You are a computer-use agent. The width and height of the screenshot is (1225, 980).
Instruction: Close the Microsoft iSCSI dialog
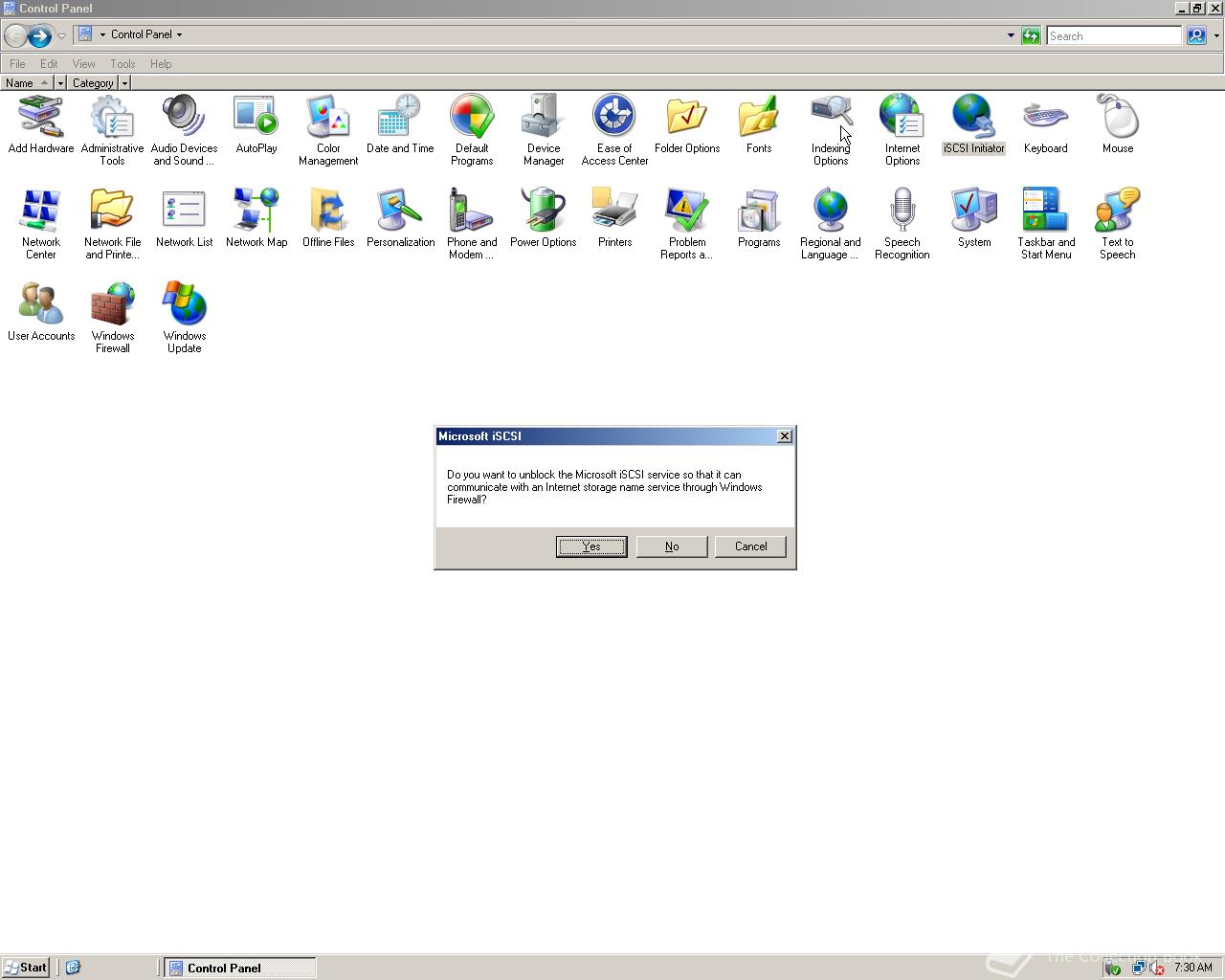pyautogui.click(x=785, y=436)
